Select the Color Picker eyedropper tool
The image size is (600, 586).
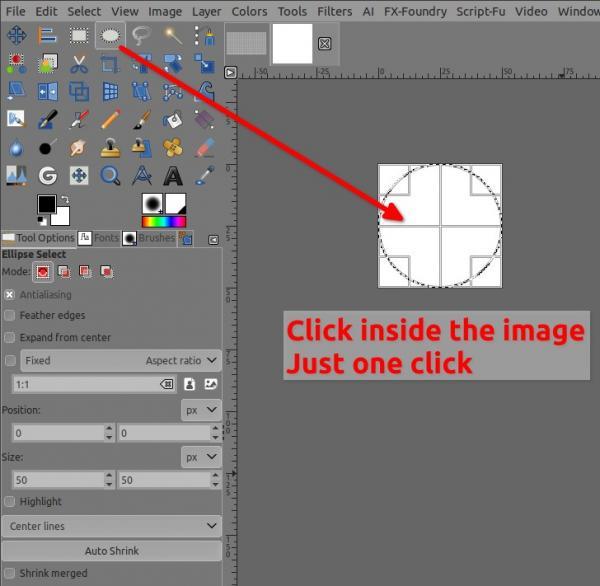coord(204,176)
